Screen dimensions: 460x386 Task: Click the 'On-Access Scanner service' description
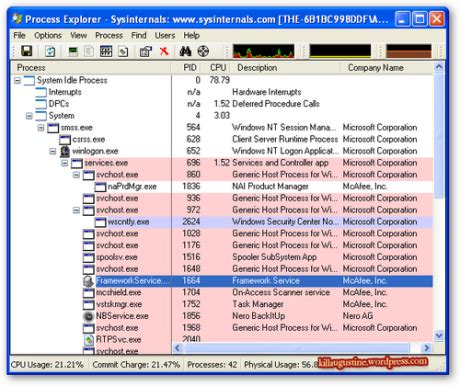[281, 292]
